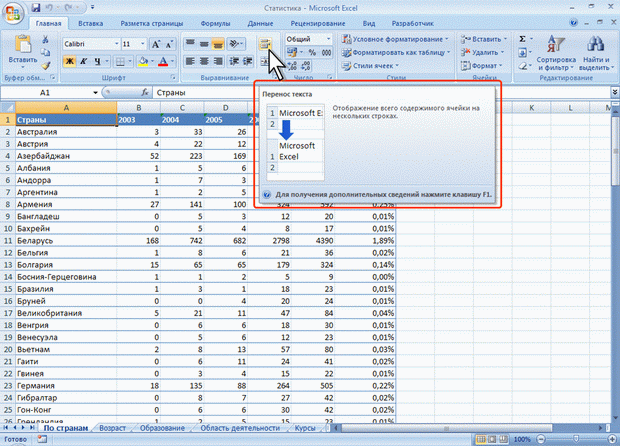This screenshot has width=620, height=446.
Task: Click the fill color paint bucket swatch
Action: point(143,61)
